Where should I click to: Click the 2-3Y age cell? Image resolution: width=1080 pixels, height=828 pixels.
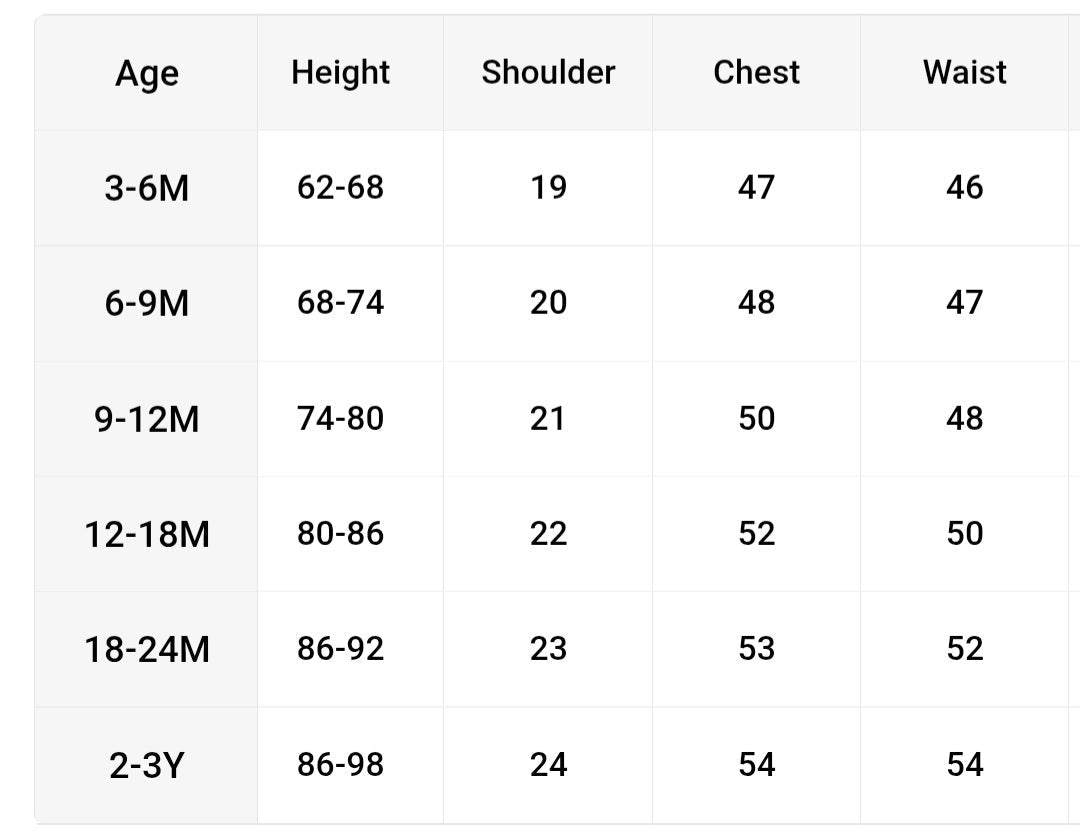click(x=147, y=765)
